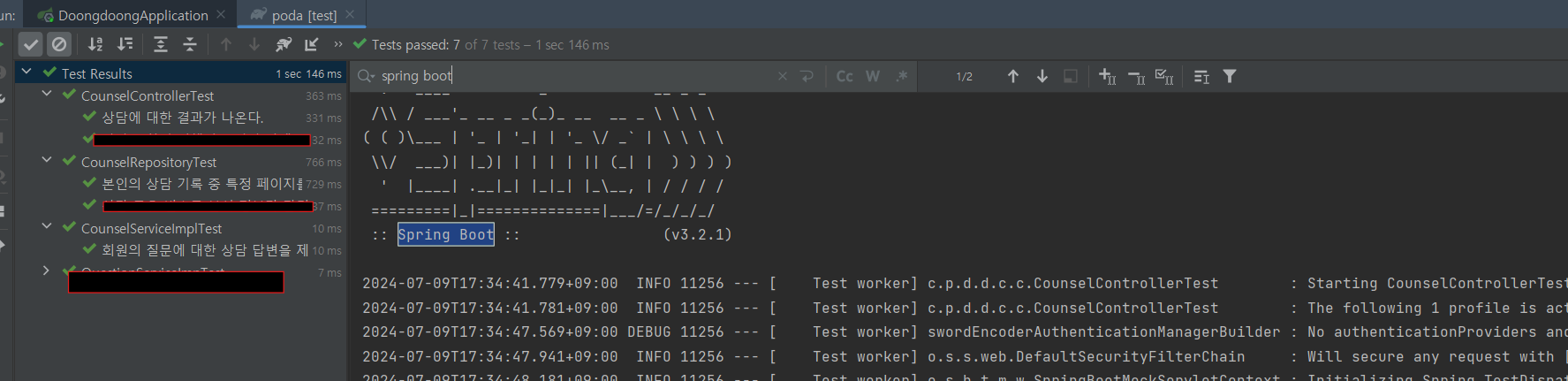Image resolution: width=1568 pixels, height=381 pixels.
Task: Toggle search in selection only
Action: (1071, 76)
